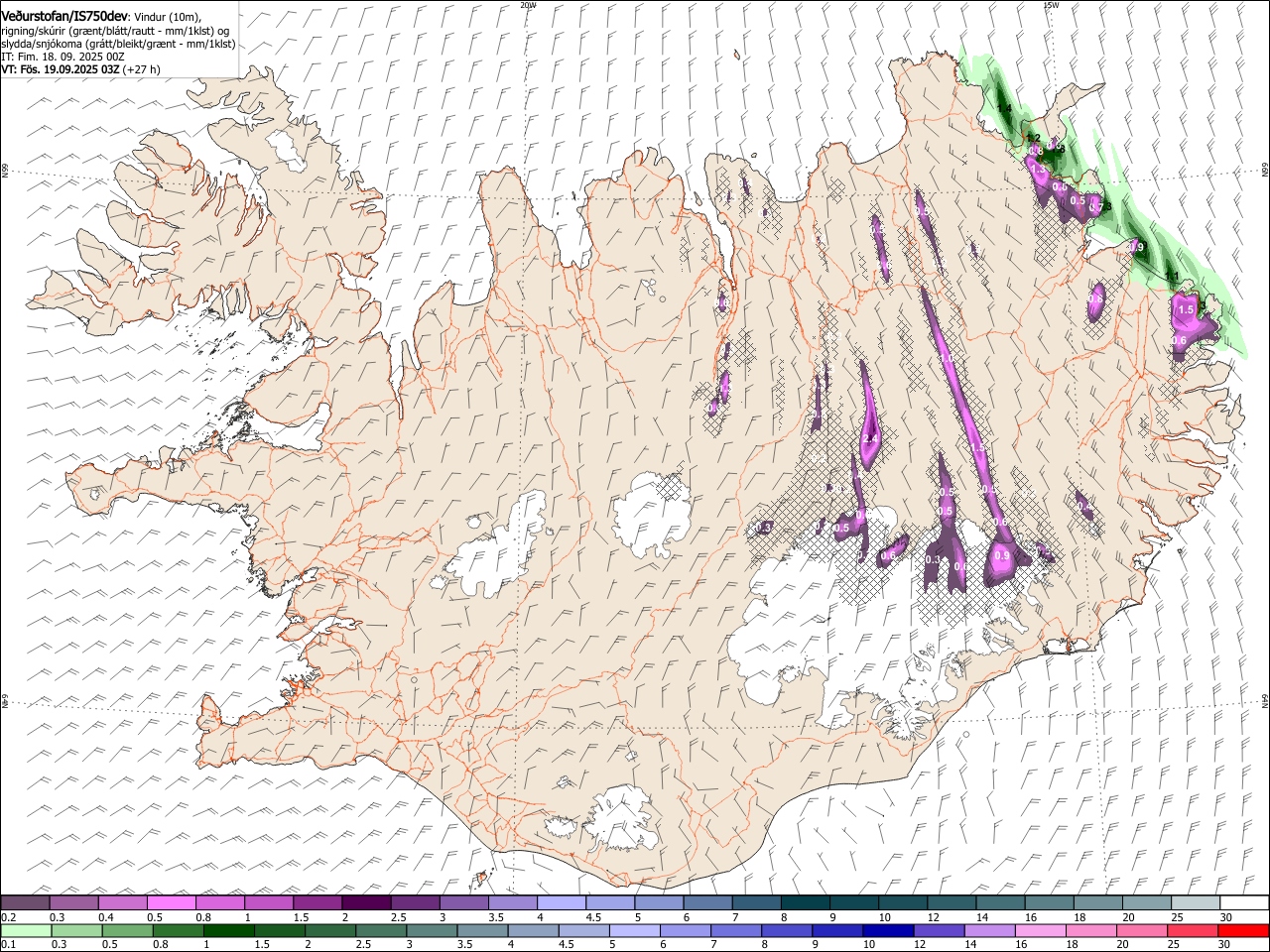Select the lower legend swatch between 14 and 16
Screen dimensions: 1270x952
pyautogui.click(x=988, y=930)
